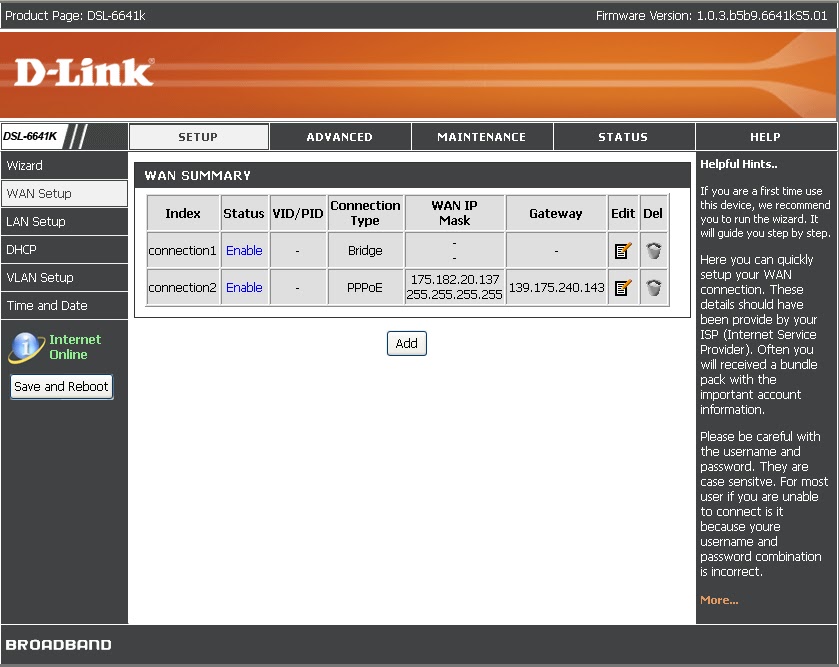Click Enable link for connection1
Screen dimensions: 839x667
[244, 250]
